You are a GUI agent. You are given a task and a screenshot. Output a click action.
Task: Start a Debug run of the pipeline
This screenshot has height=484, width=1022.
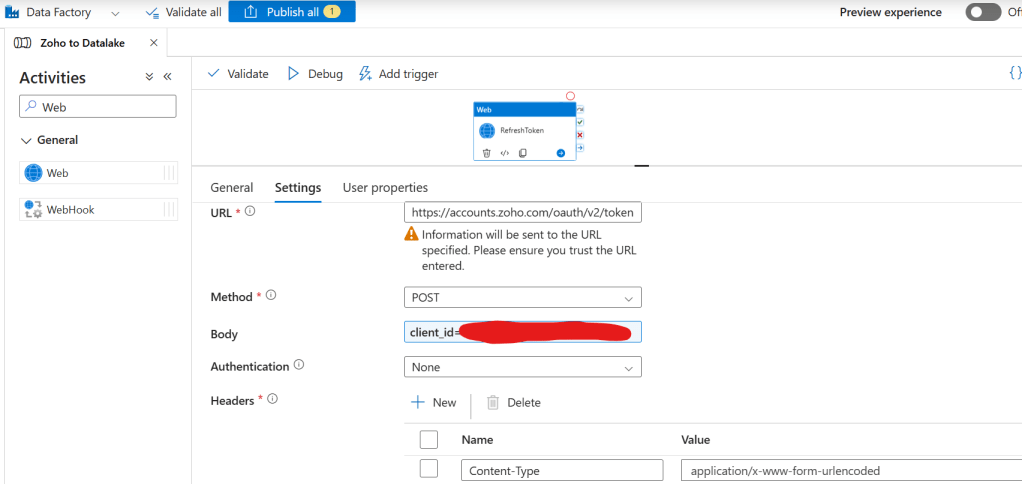[315, 74]
